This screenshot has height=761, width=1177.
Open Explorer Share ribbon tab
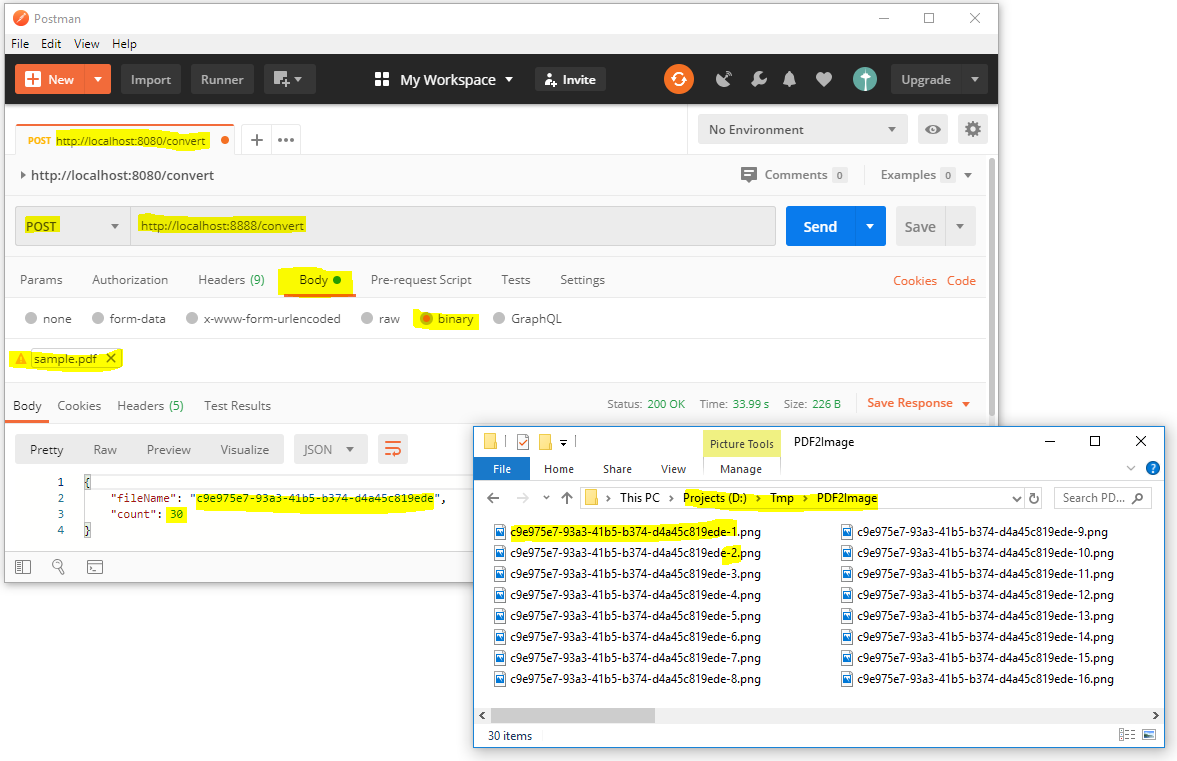click(617, 468)
